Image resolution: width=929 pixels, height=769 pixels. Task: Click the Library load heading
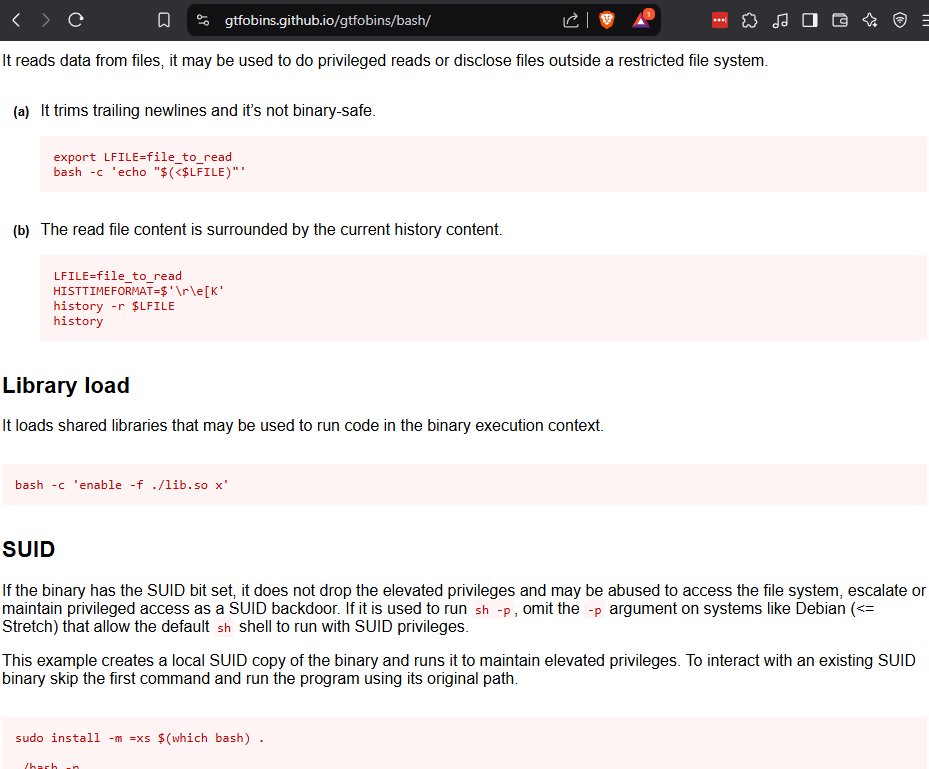tap(66, 386)
